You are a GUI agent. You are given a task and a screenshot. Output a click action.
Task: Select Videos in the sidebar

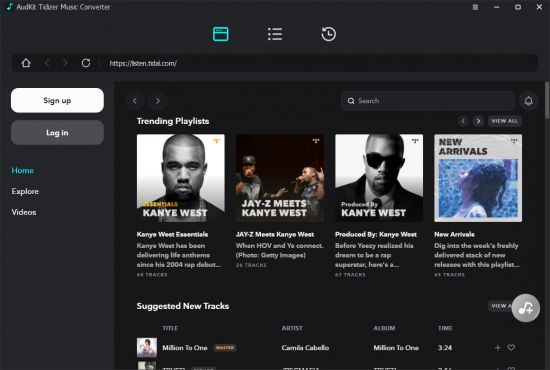pyautogui.click(x=24, y=212)
